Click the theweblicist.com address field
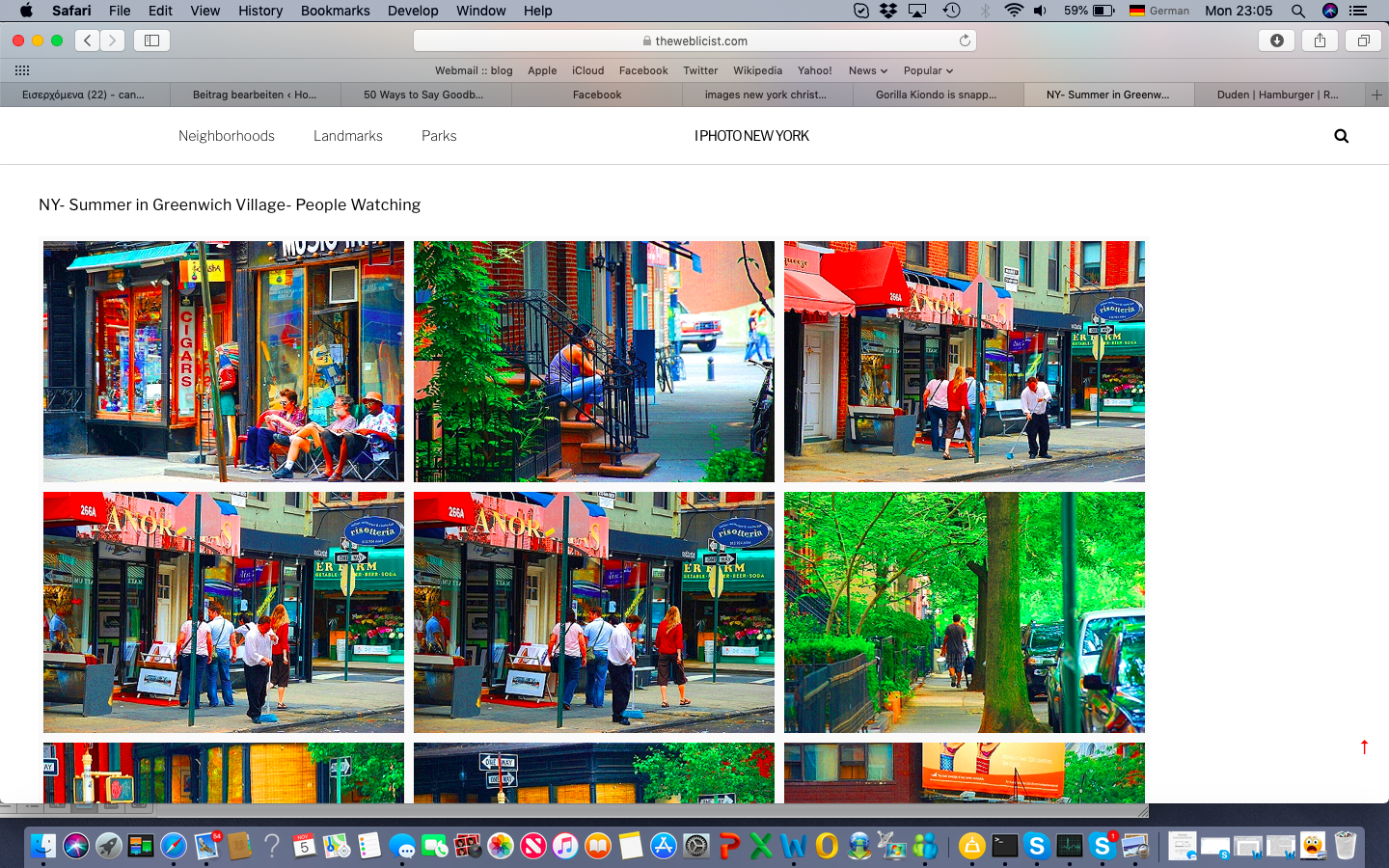Screen dimensions: 1389x868 [694, 41]
